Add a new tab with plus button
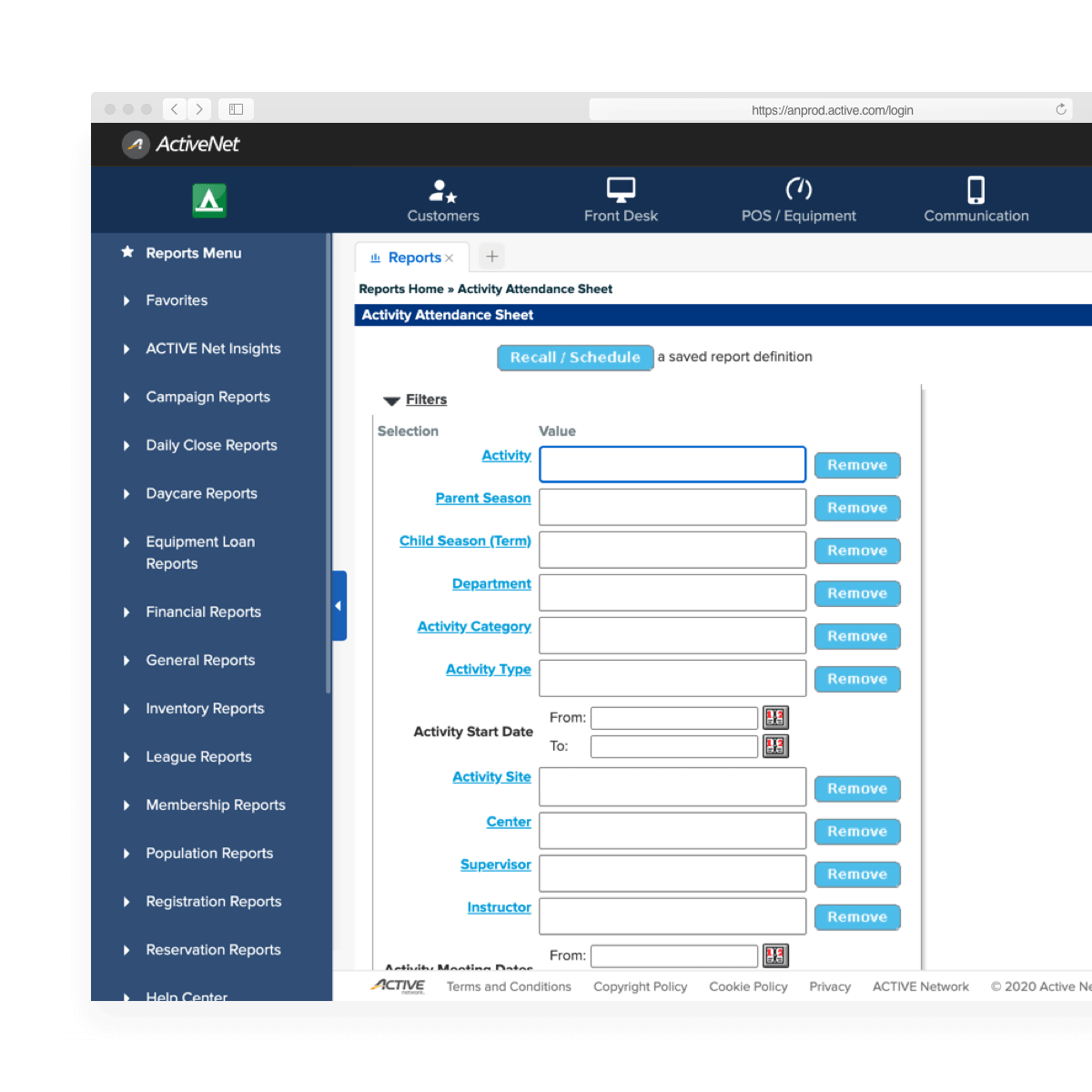 click(x=491, y=257)
